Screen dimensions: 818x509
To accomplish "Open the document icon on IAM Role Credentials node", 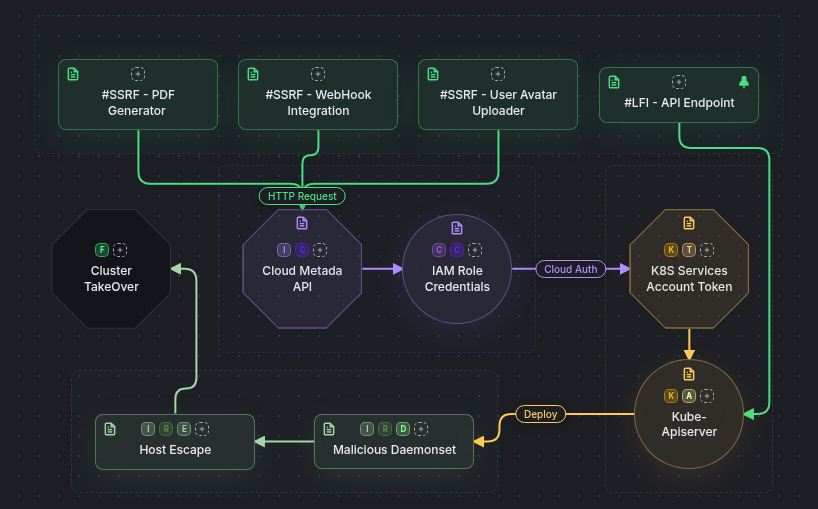I will pyautogui.click(x=457, y=228).
